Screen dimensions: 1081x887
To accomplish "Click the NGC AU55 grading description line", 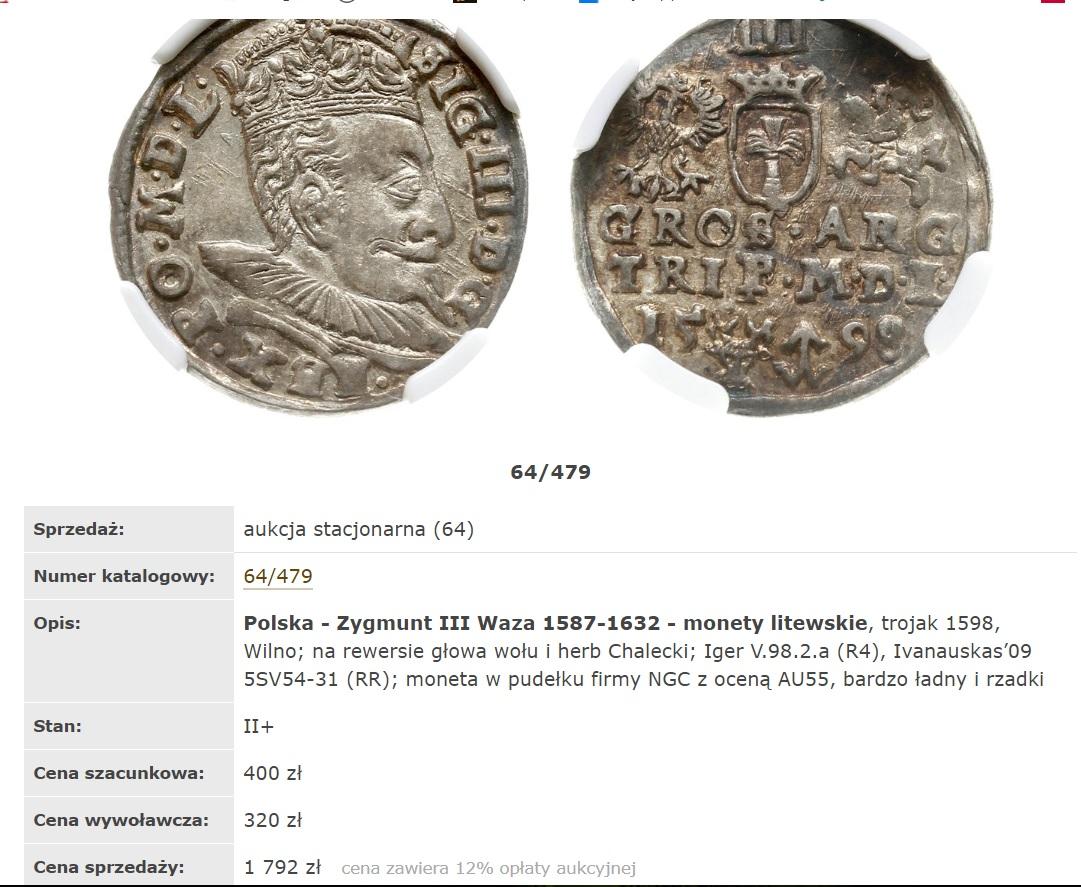I will (x=643, y=680).
